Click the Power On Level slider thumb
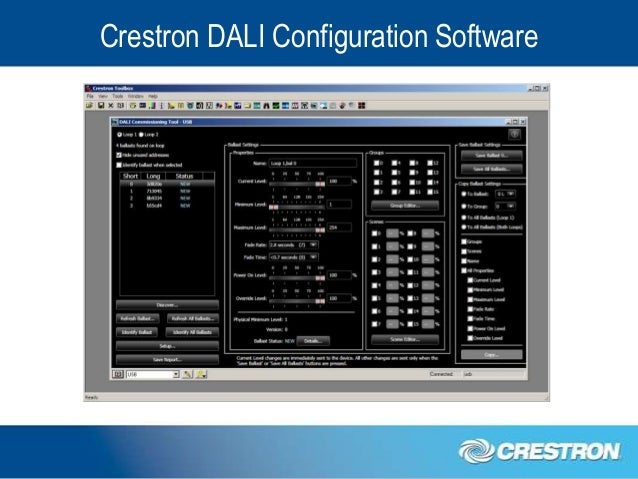The width and height of the screenshot is (638, 479). (x=320, y=278)
